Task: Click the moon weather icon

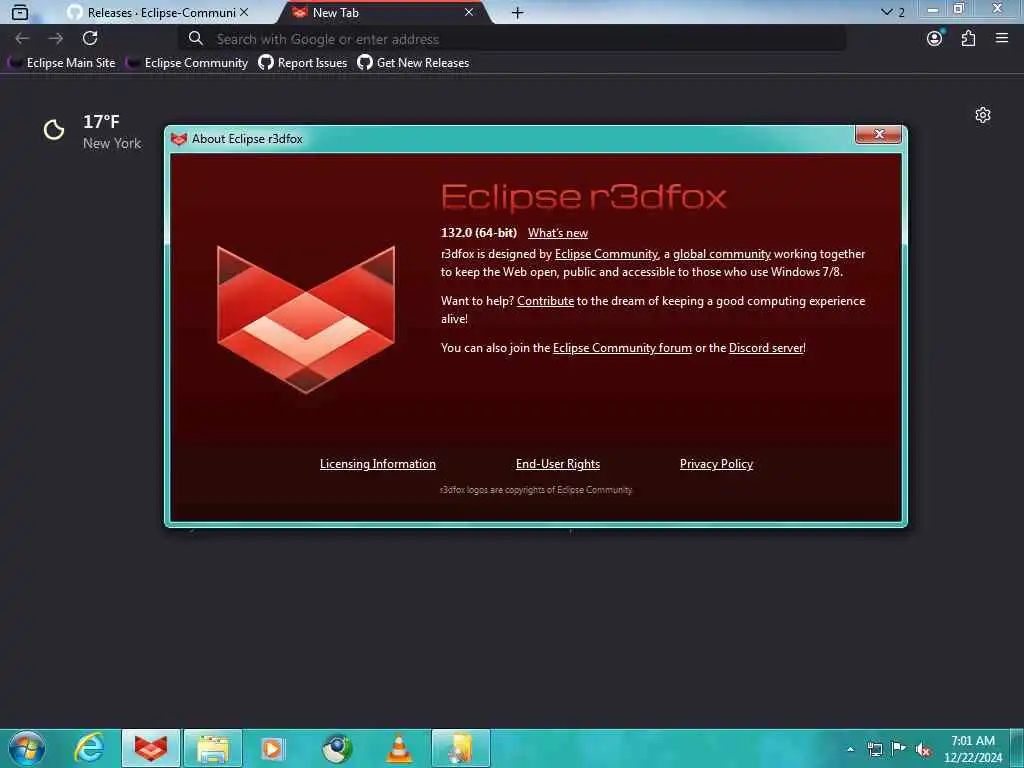Action: pyautogui.click(x=54, y=129)
